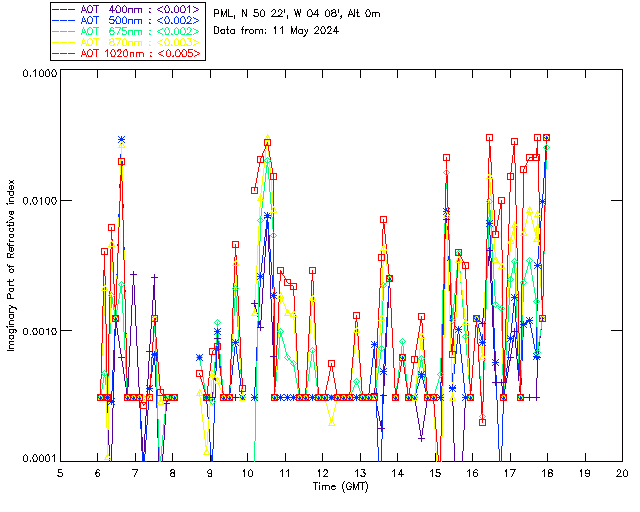Click the 20 hour x-axis tick label
This screenshot has width=640, height=512.
pyautogui.click(x=622, y=473)
